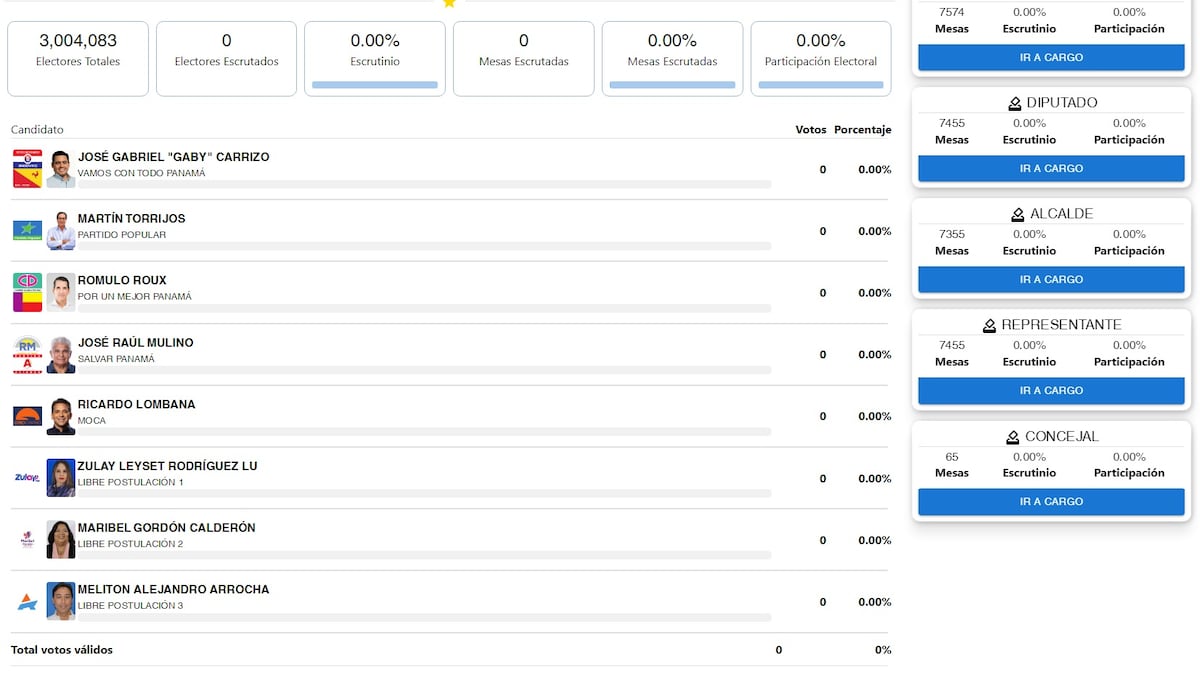This screenshot has height=677, width=1200.
Task: Click Maribel Gordón's campaign logo
Action: [27, 540]
